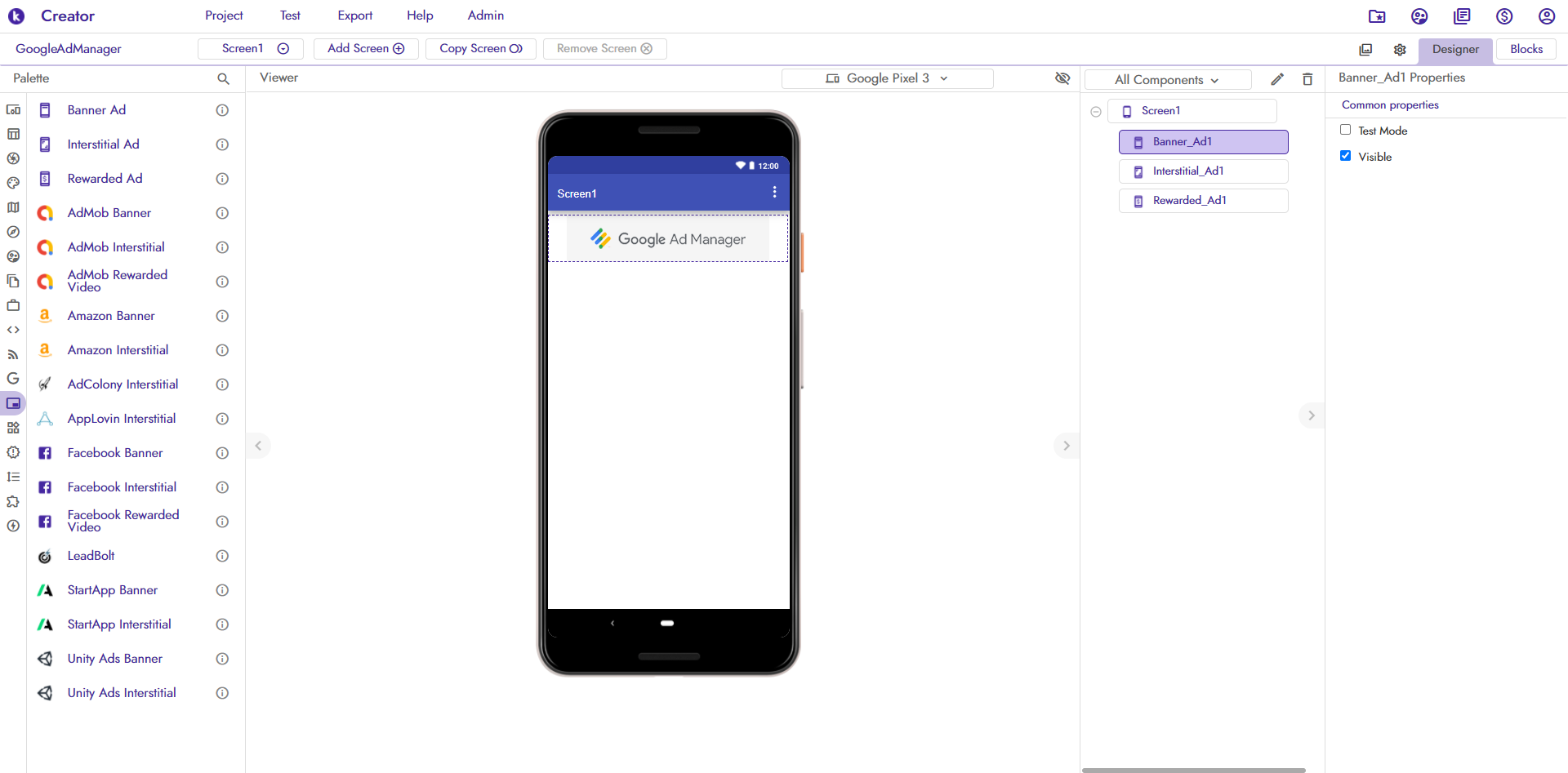Open the Test menu
1568x773 pixels.
[290, 16]
